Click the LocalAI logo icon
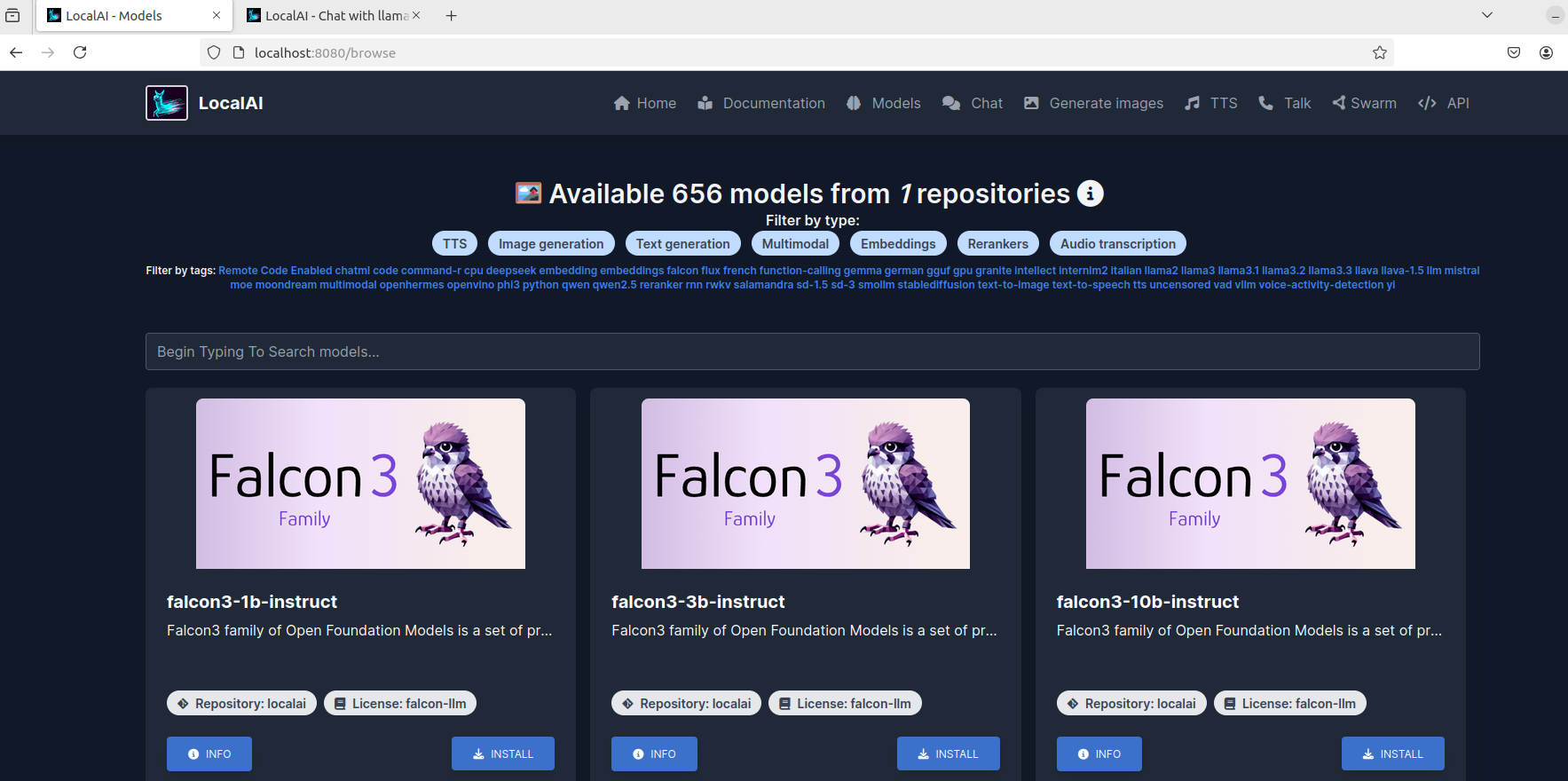The image size is (1568, 781). (x=167, y=103)
